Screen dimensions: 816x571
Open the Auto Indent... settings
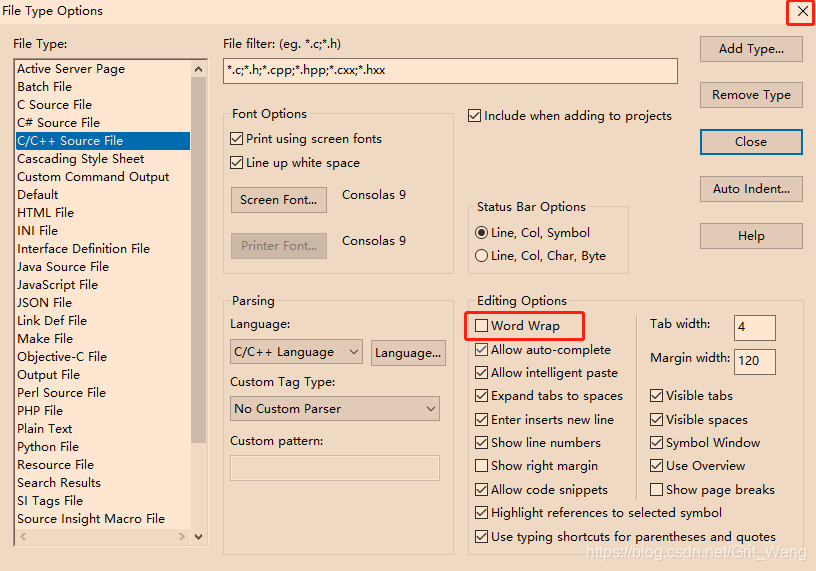tap(751, 189)
